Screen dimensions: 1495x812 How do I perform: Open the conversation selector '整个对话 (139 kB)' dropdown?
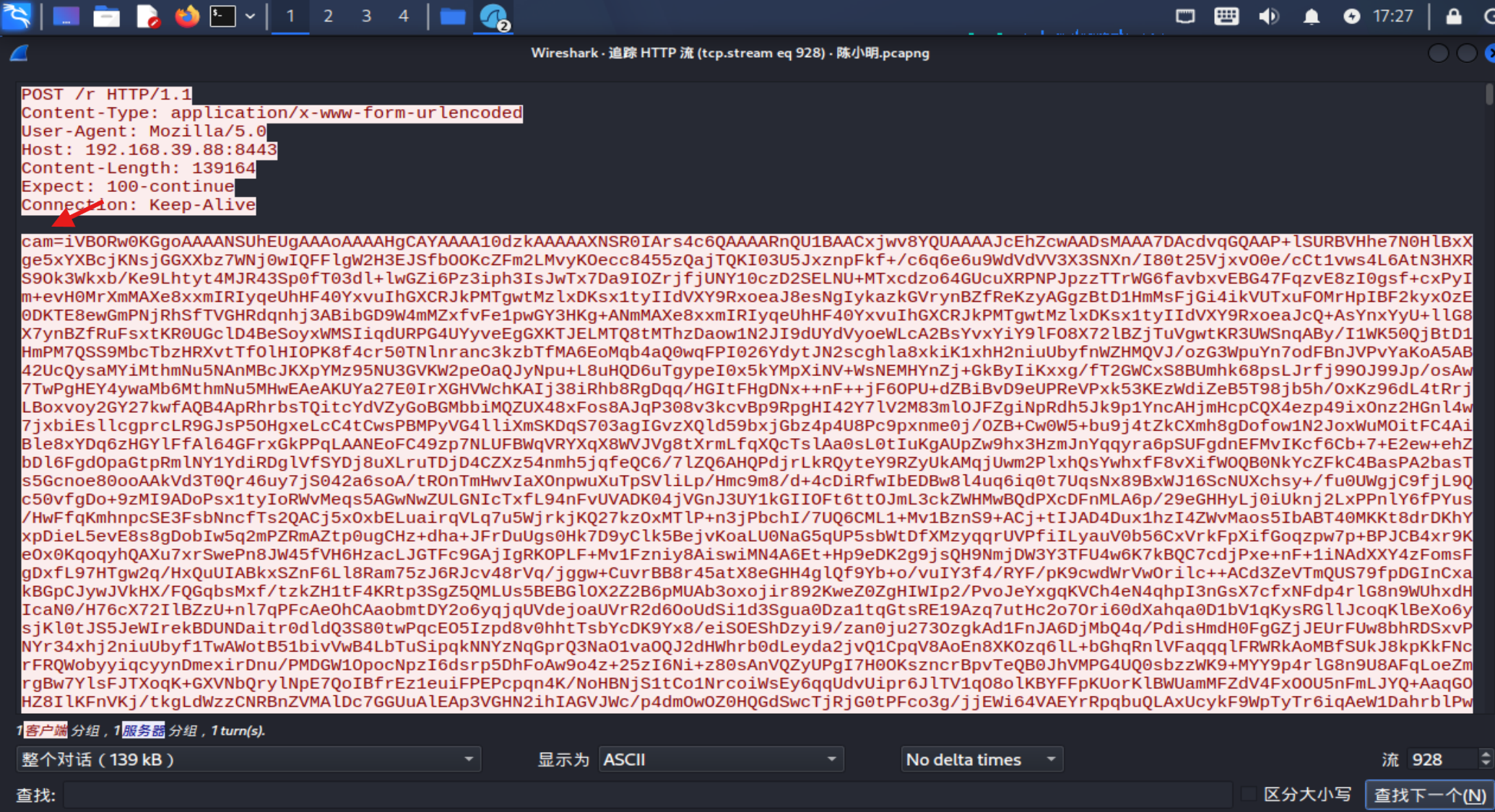pos(248,759)
